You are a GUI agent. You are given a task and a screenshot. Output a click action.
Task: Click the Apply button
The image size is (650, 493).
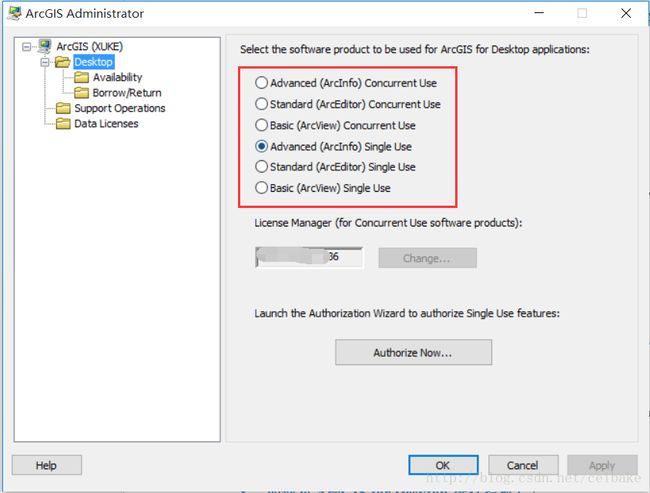coord(602,465)
